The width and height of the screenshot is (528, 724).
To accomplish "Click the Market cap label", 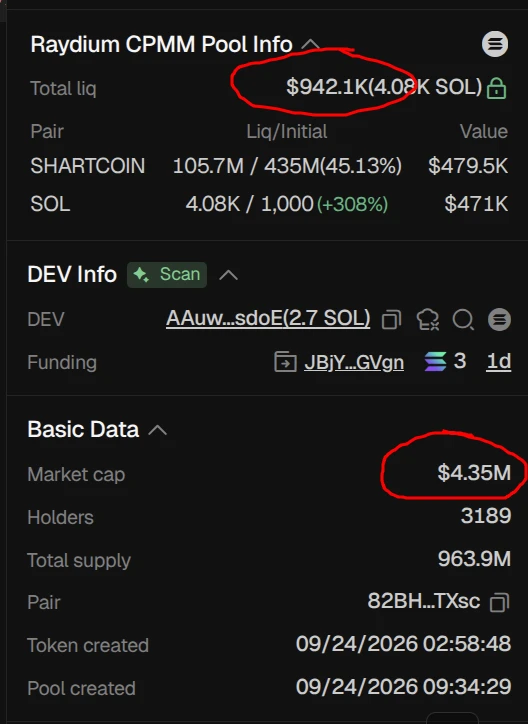I will 76,475.
